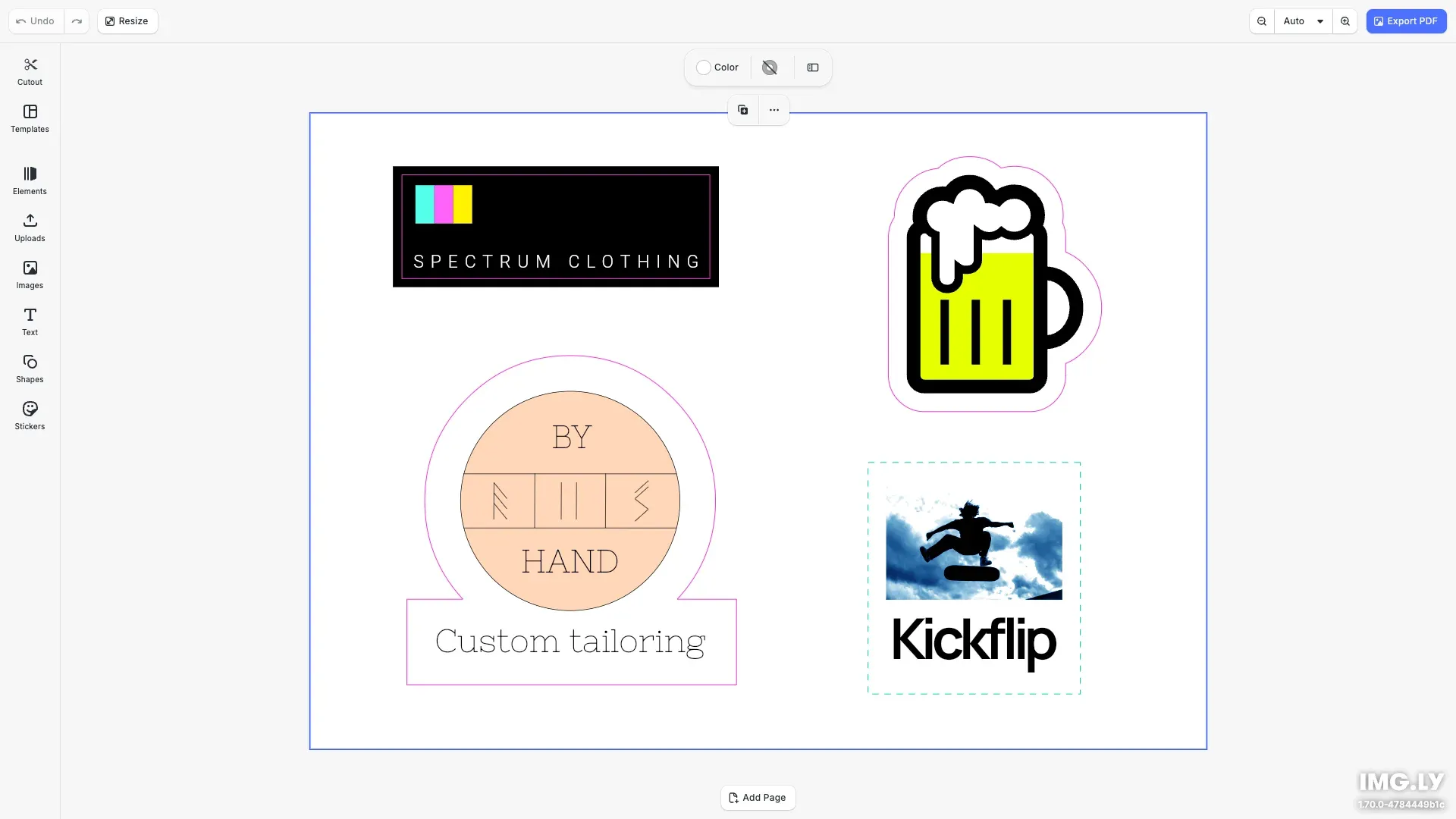This screenshot has height=819, width=1456.
Task: Open the Templates panel
Action: pyautogui.click(x=30, y=119)
